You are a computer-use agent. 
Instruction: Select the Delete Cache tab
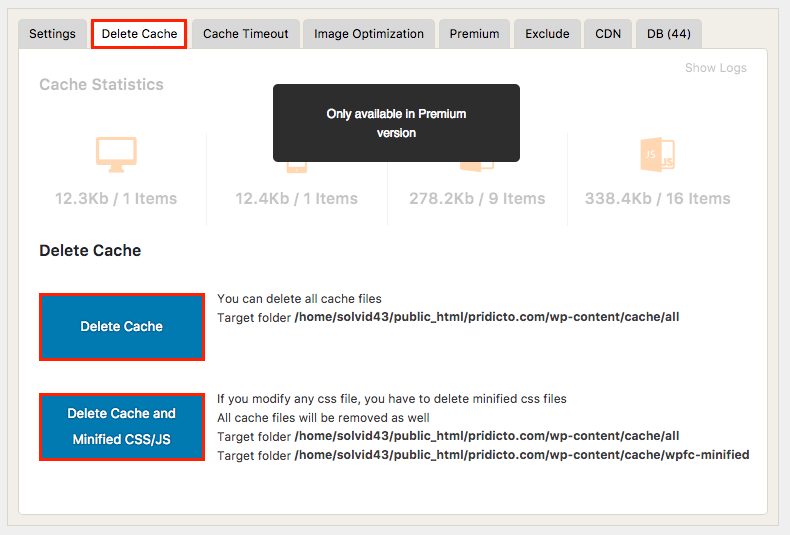pyautogui.click(x=139, y=34)
